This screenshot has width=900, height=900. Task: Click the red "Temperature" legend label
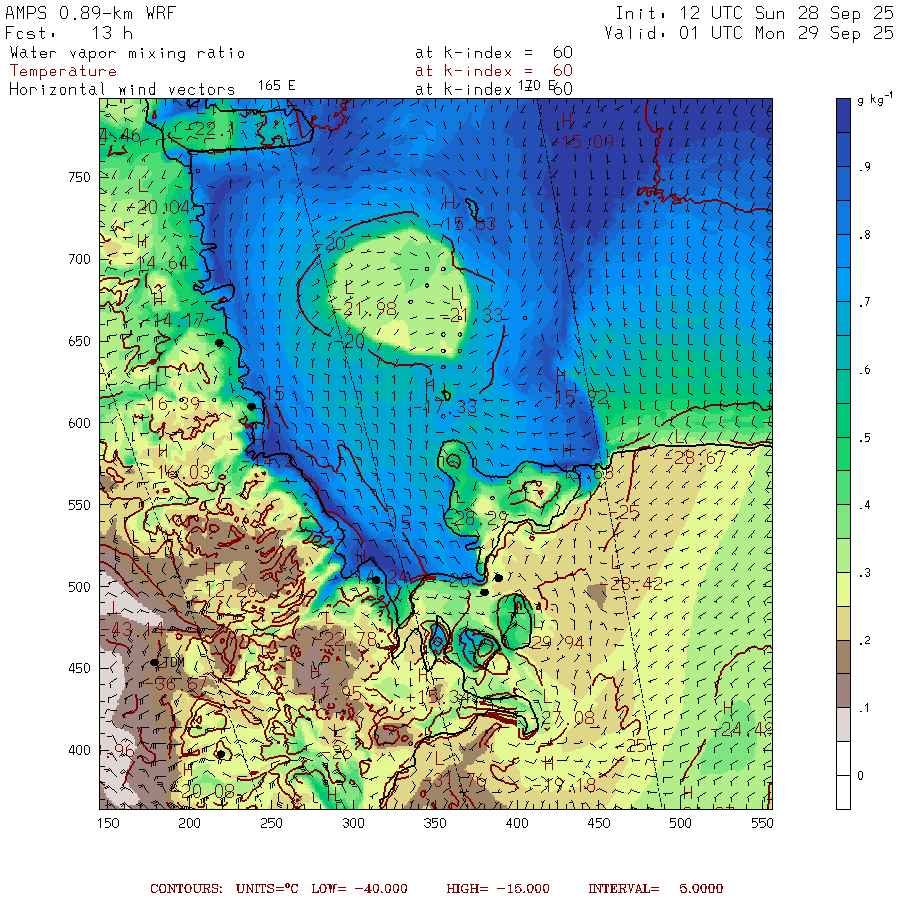63,71
